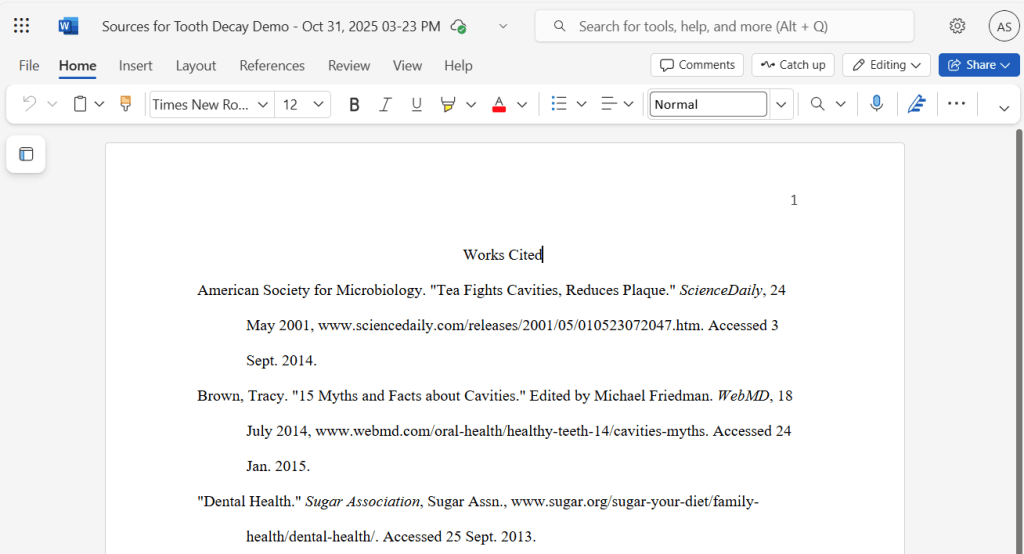Screen dimensions: 1024x554
Task: Switch to the Review tab
Action: (349, 65)
